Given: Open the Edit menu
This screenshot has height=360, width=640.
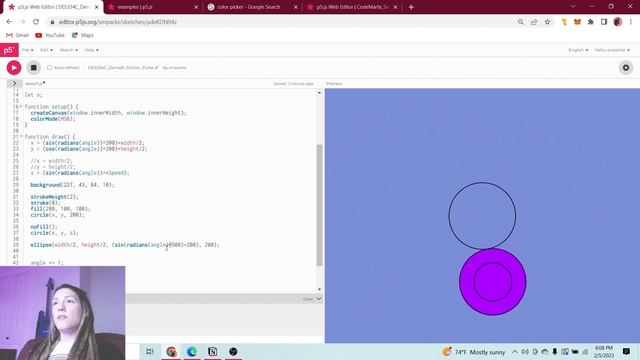Looking at the screenshot, I should tap(46, 50).
